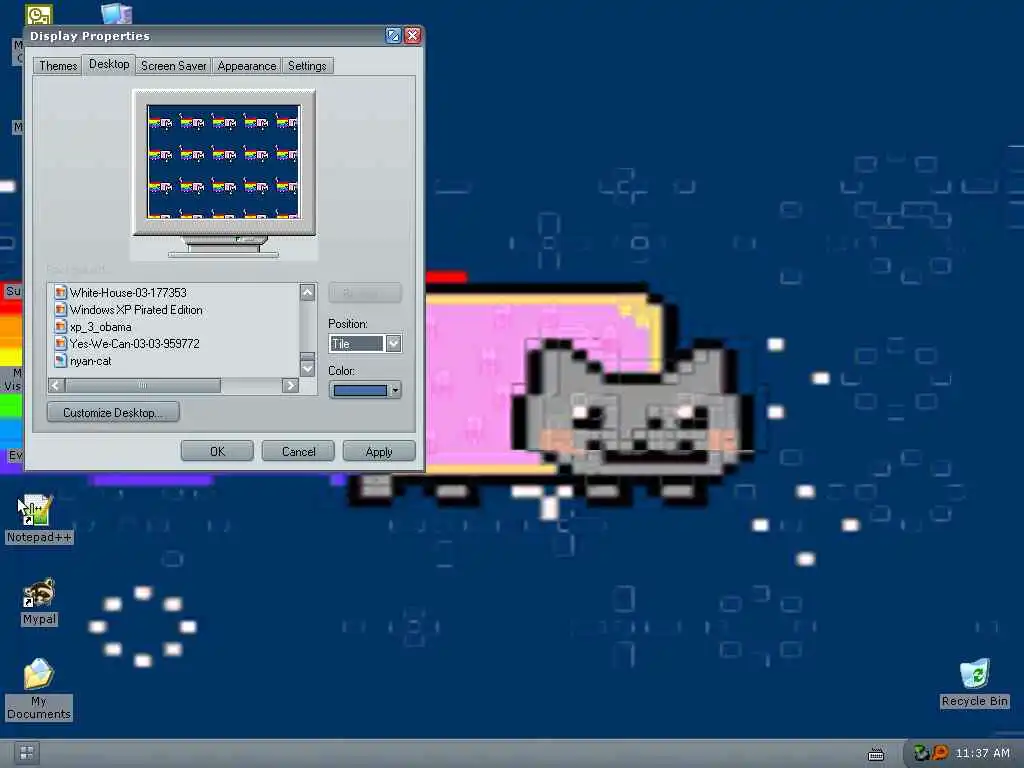Image resolution: width=1024 pixels, height=768 pixels.
Task: Click the xp_3_obama file icon
Action: (x=61, y=326)
